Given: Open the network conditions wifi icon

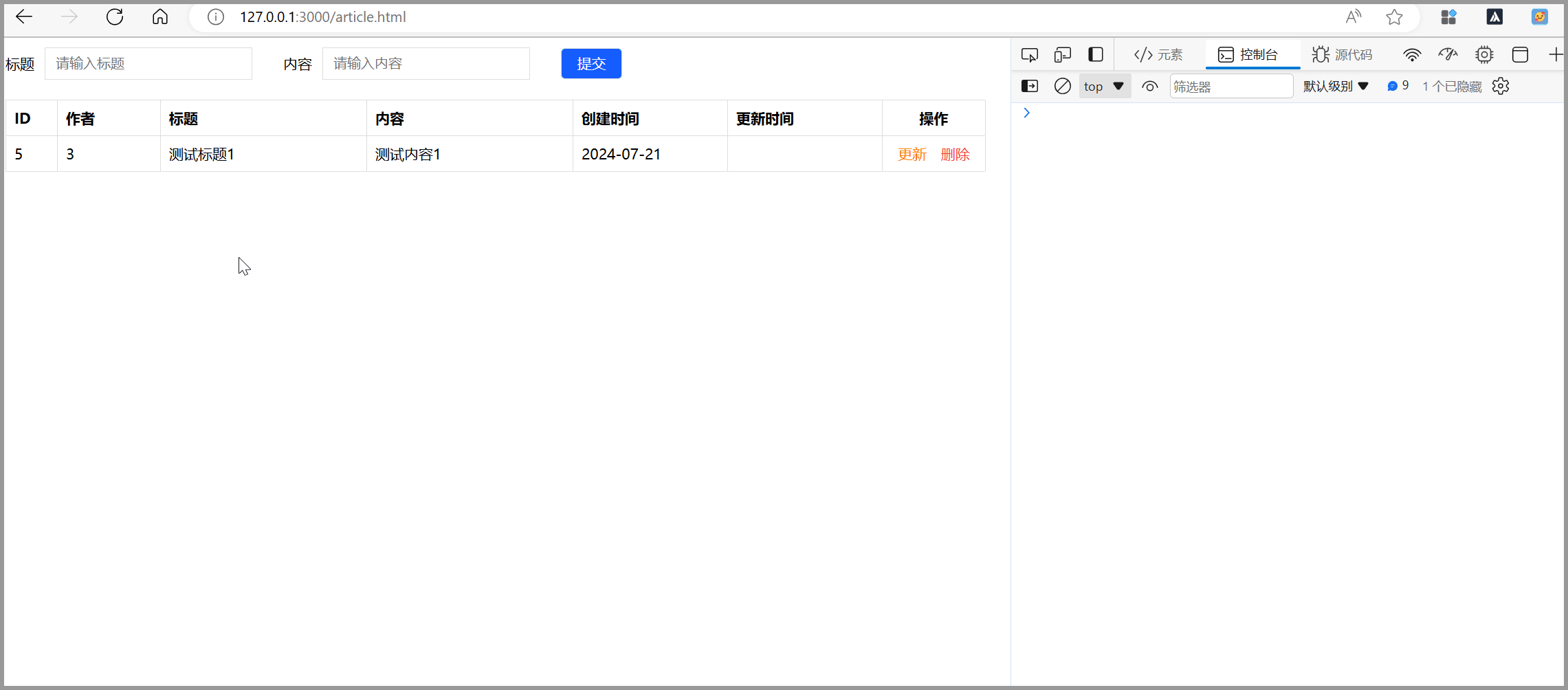Looking at the screenshot, I should (x=1411, y=55).
